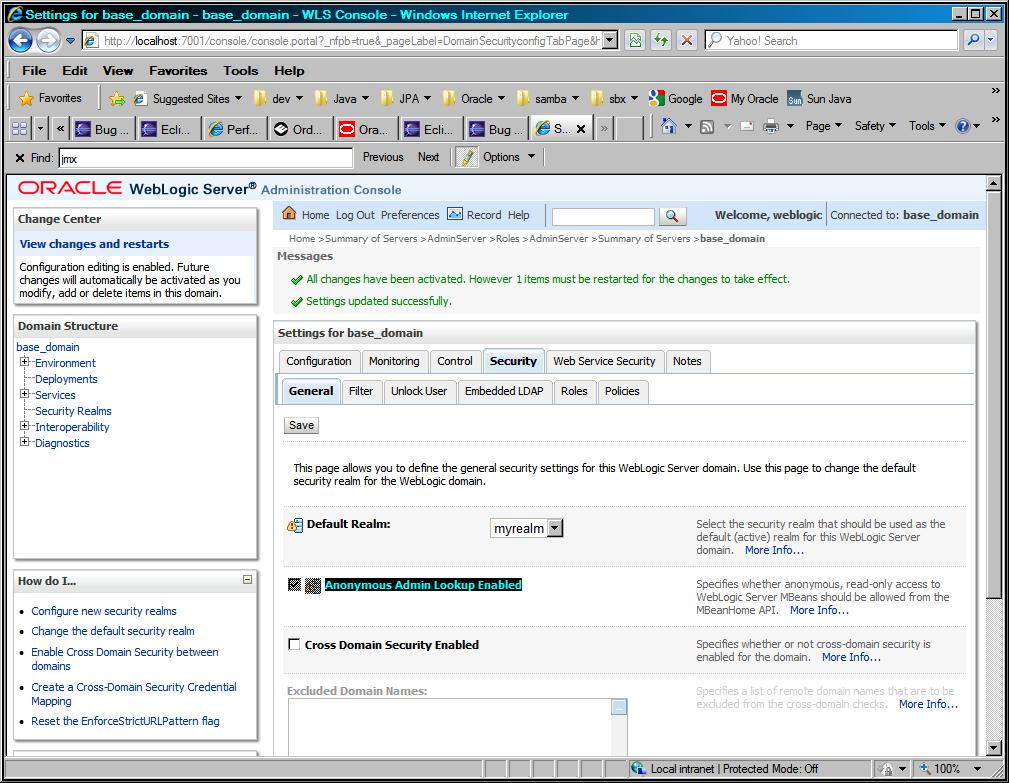Image resolution: width=1009 pixels, height=783 pixels.
Task: Expand the Interoperability tree node
Action: (x=24, y=425)
